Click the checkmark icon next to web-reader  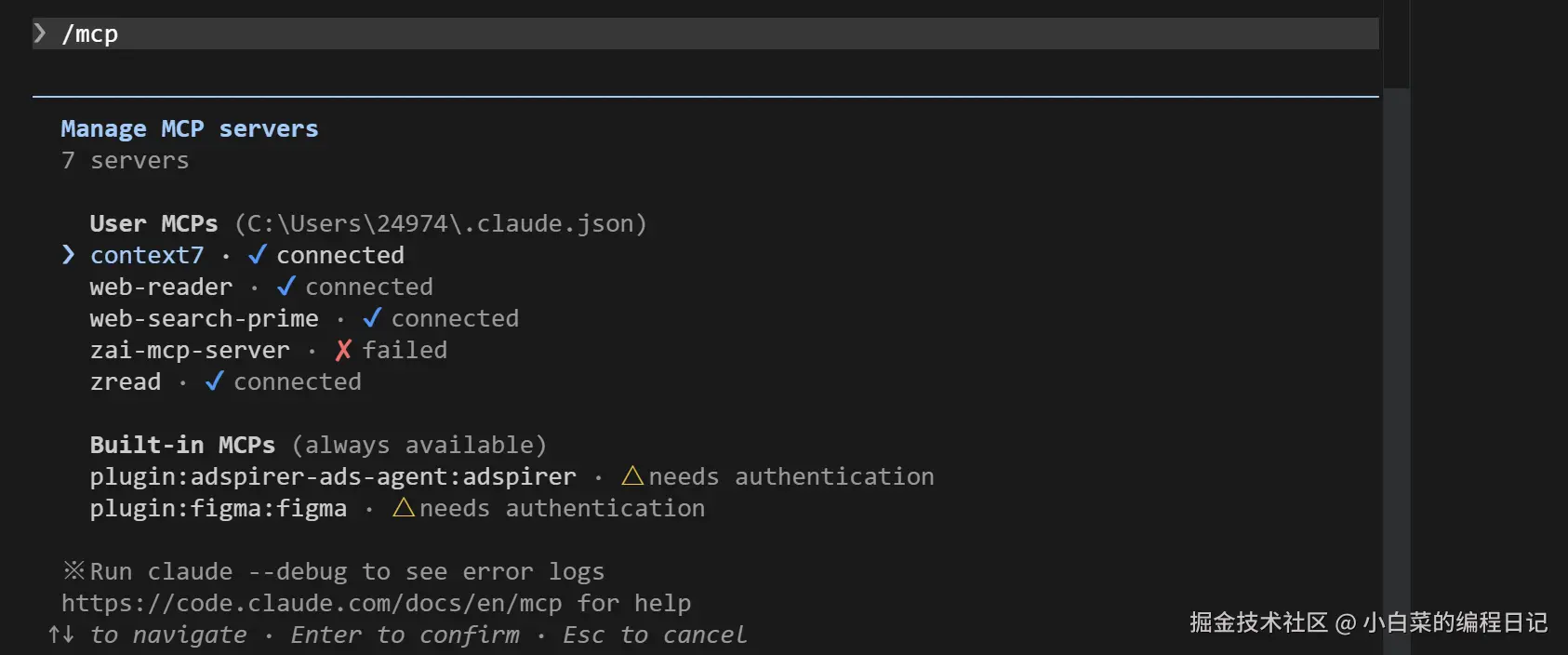[x=286, y=286]
